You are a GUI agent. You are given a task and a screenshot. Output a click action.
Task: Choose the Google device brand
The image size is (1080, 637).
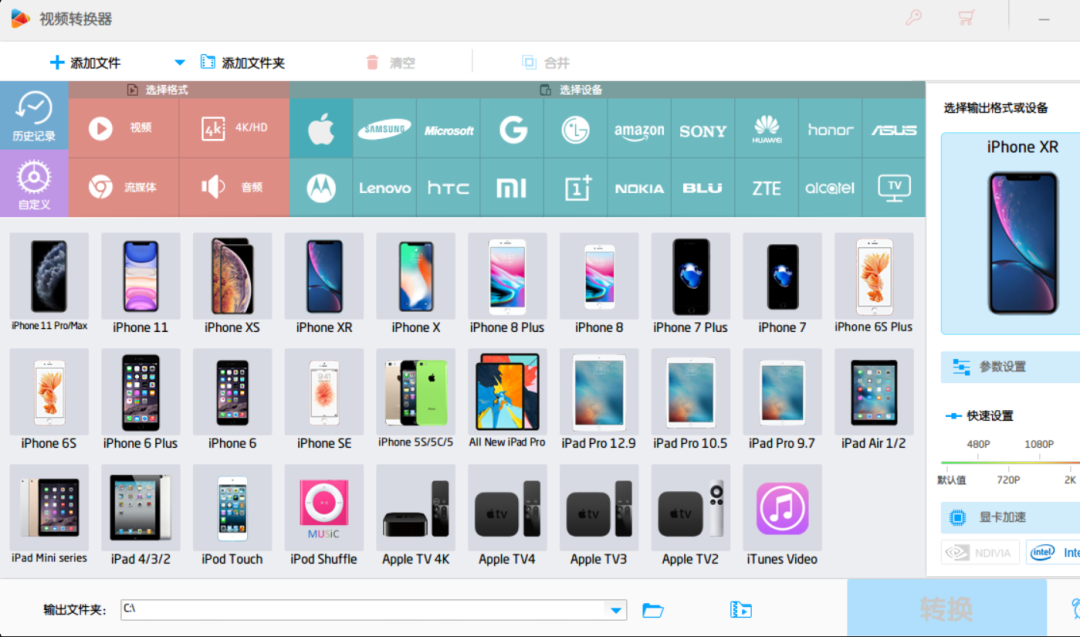click(512, 128)
